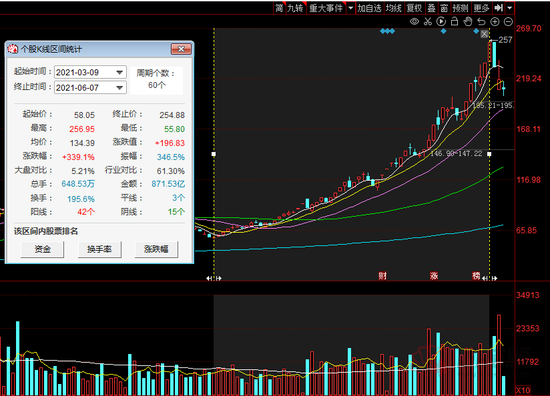550x396 pixels.
Task: Click the 金额 value 871.53亿
Action: pyautogui.click(x=168, y=184)
